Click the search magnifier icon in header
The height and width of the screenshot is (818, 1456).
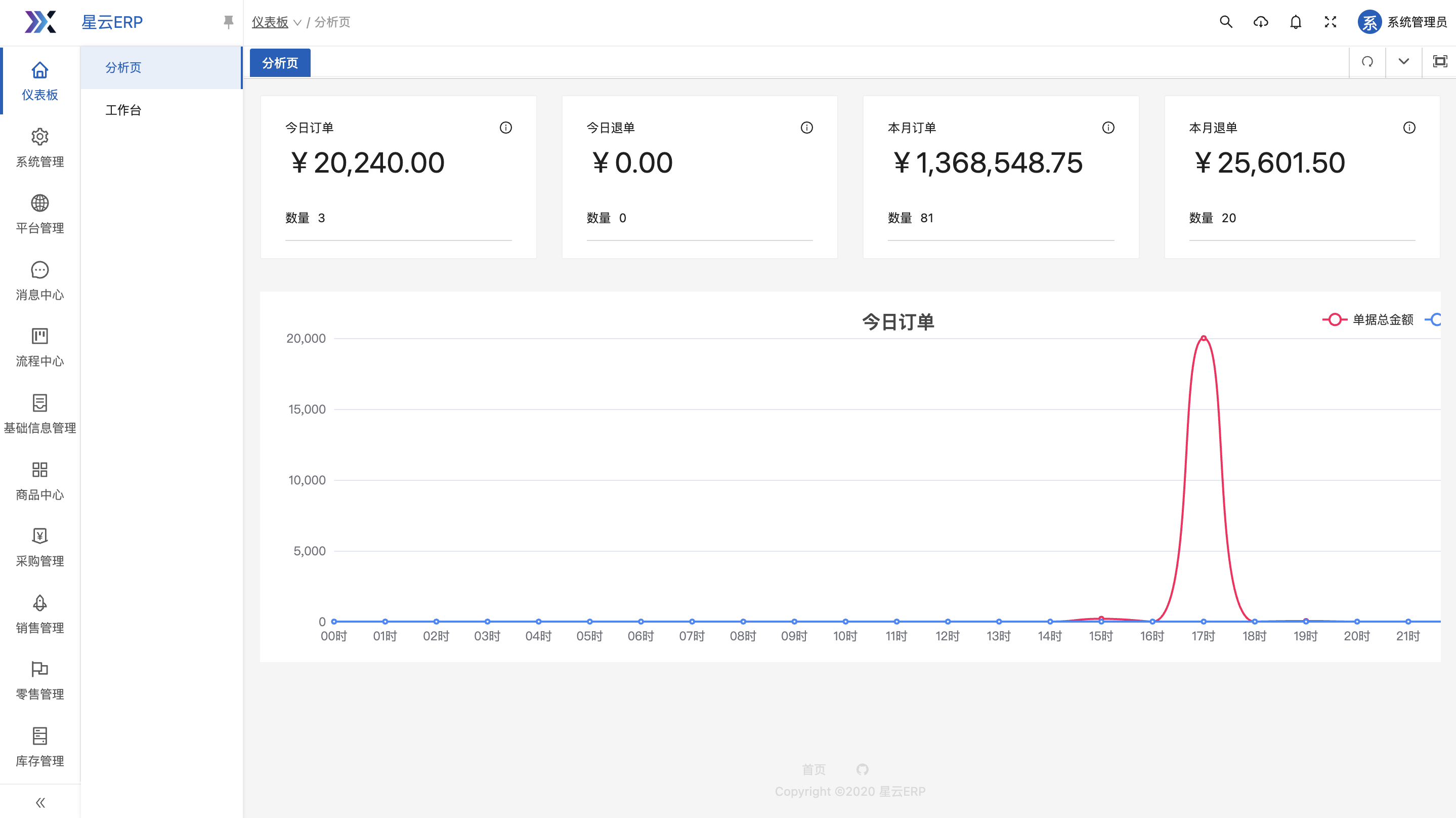1225,22
